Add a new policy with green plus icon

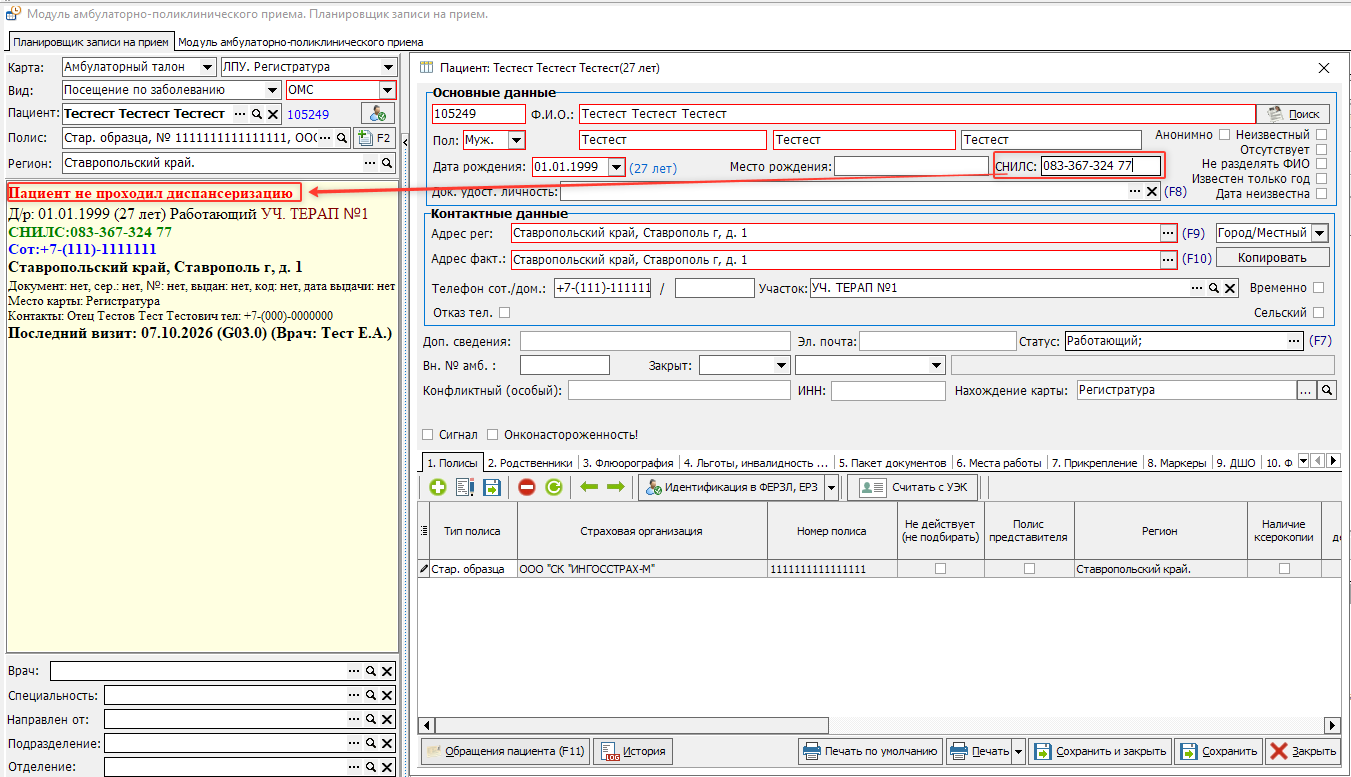[437, 487]
